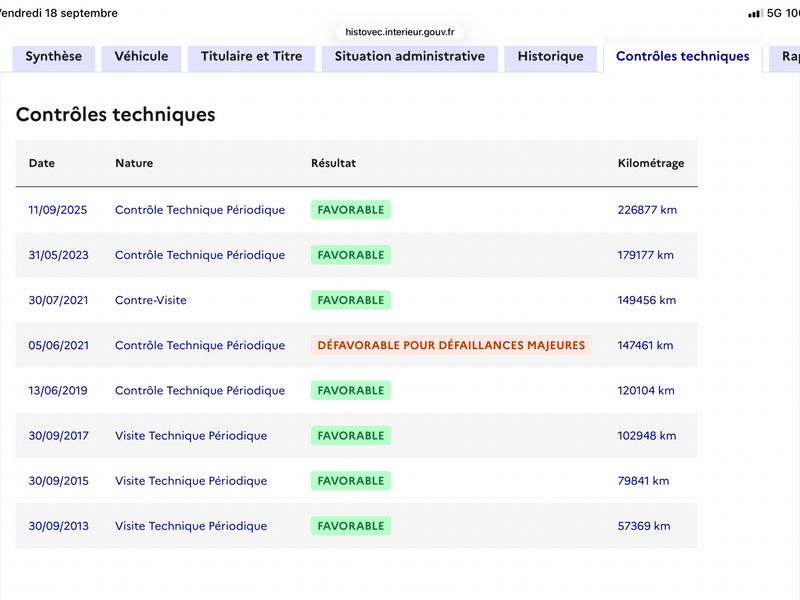Click the DÉFAVORABLE POUR DÉFAILLANCES MAJEURES badge
Viewport: 800px width, 600px height.
[451, 345]
